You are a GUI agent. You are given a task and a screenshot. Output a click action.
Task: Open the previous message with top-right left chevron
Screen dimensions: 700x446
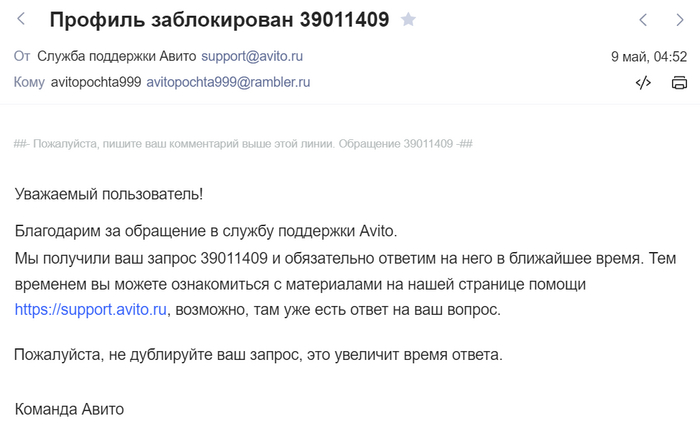[x=643, y=20]
